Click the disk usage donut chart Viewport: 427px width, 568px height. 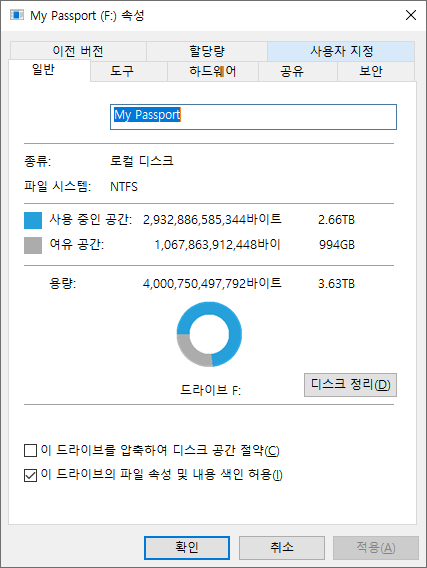point(209,334)
